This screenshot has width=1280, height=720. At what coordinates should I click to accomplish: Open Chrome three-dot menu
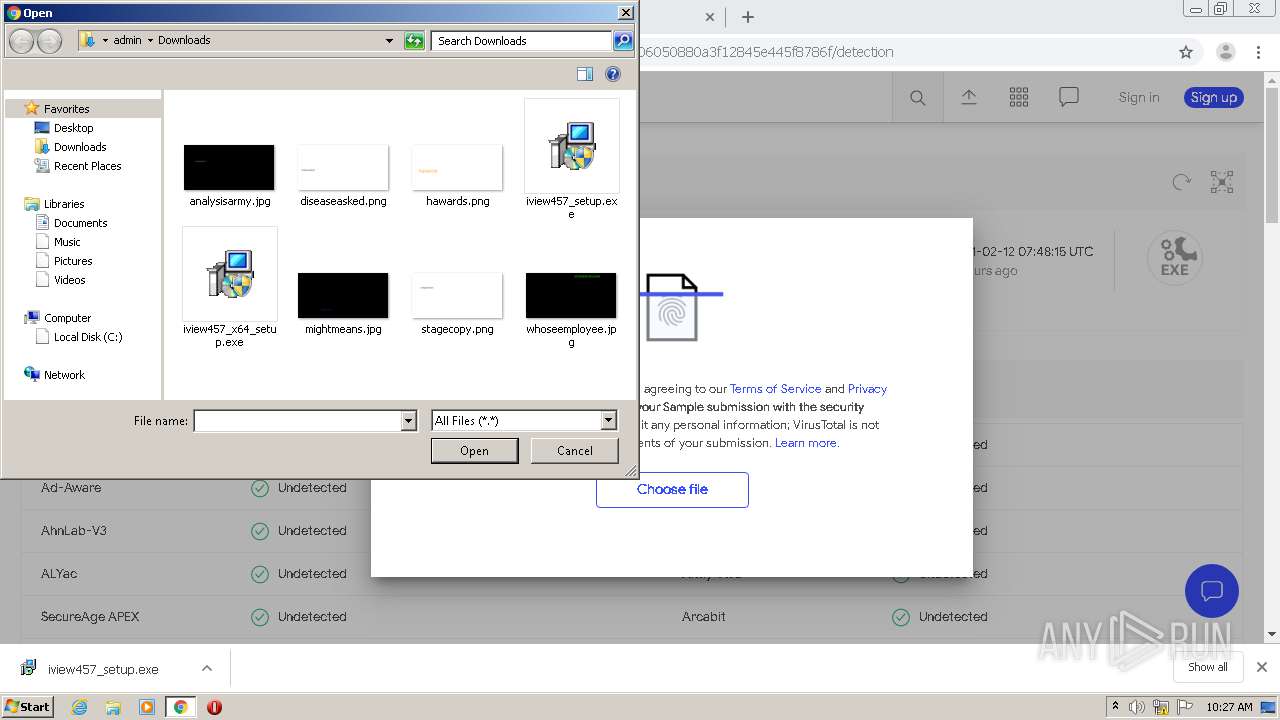(x=1260, y=52)
